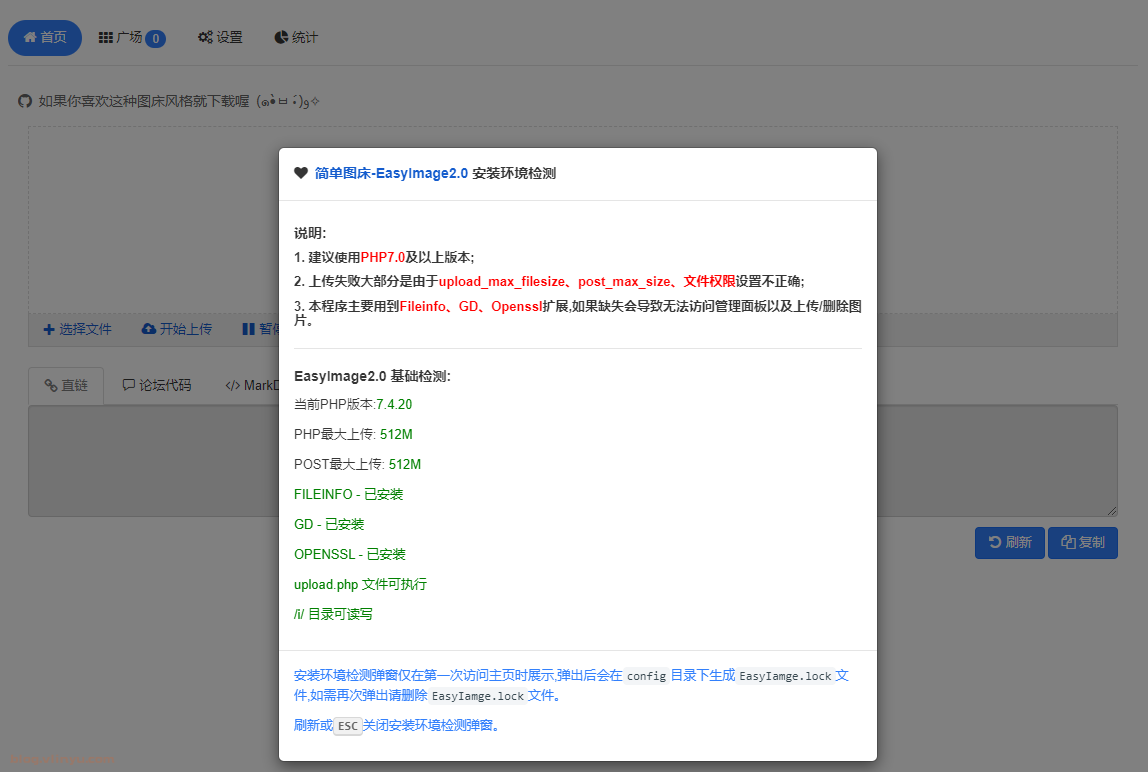The height and width of the screenshot is (772, 1148).
Task: Click the home icon in 首页 tab
Action: pyautogui.click(x=29, y=38)
